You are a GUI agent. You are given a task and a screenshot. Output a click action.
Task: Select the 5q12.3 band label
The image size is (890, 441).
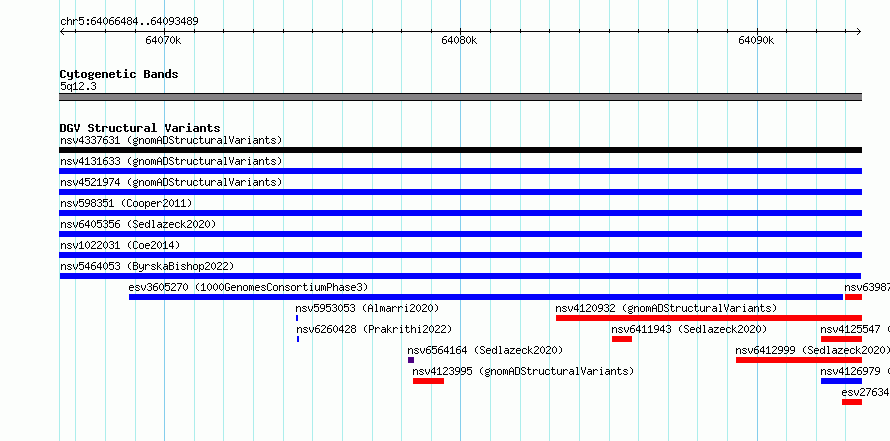(x=78, y=86)
